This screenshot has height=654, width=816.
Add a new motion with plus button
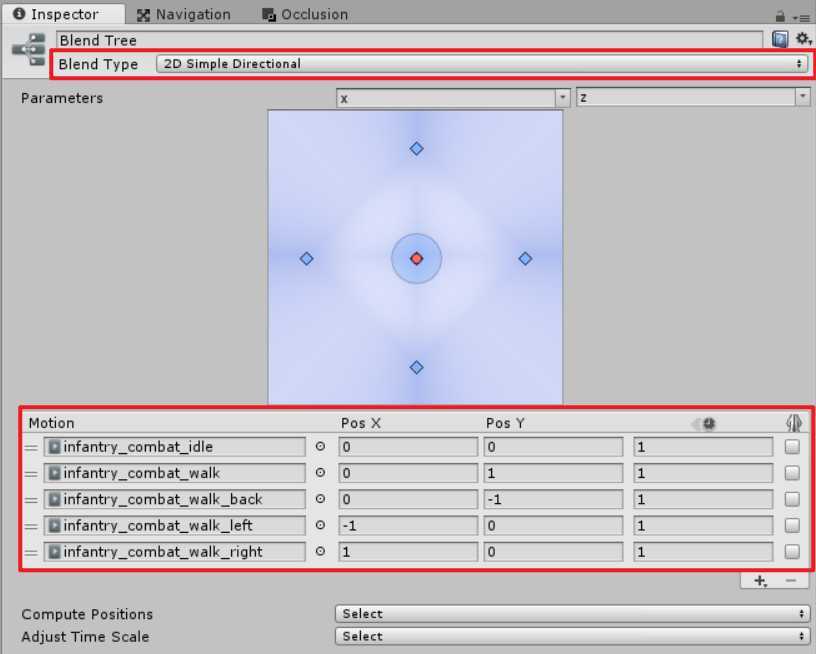(760, 581)
